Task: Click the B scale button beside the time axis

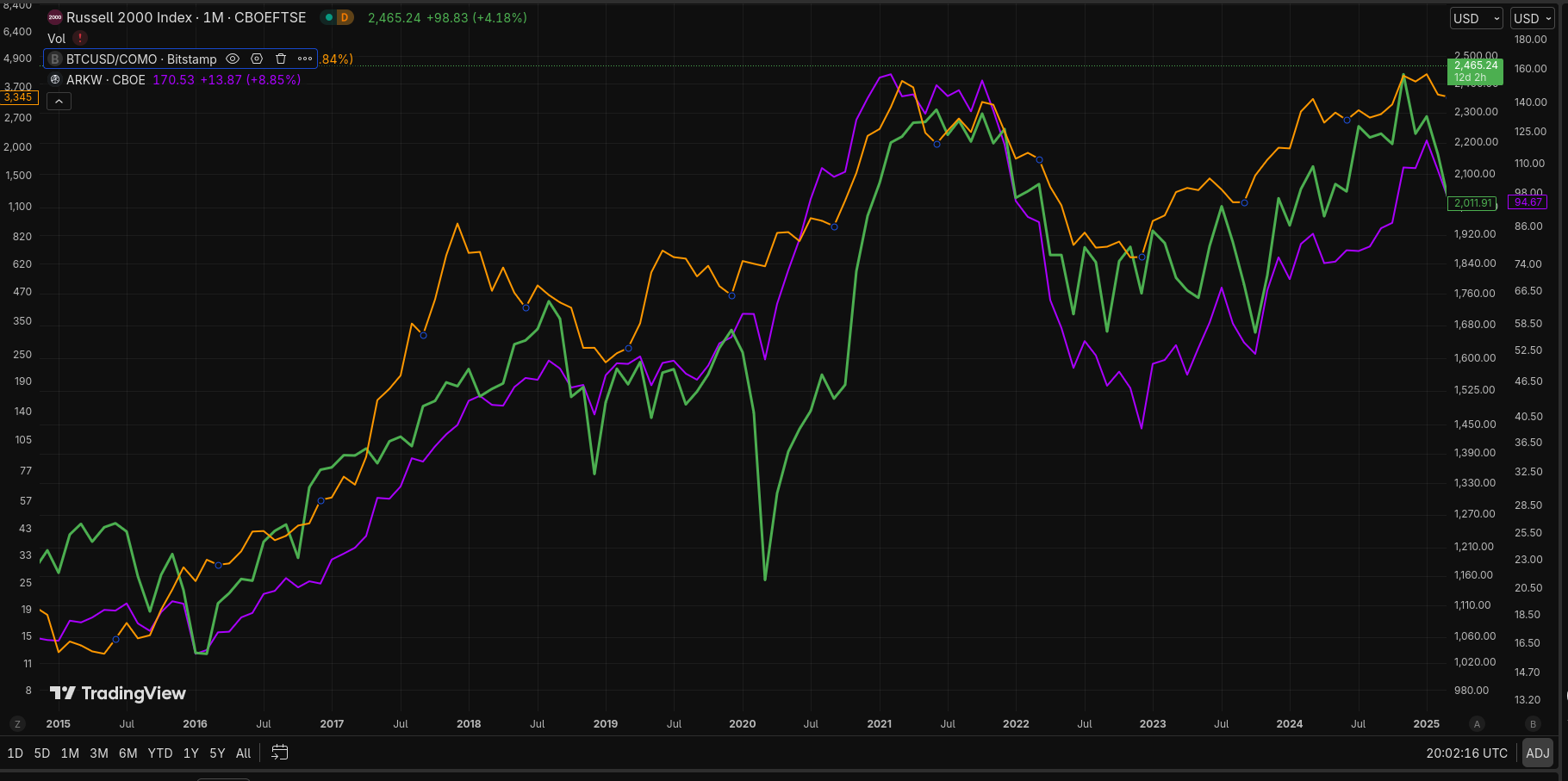Action: pos(1533,724)
